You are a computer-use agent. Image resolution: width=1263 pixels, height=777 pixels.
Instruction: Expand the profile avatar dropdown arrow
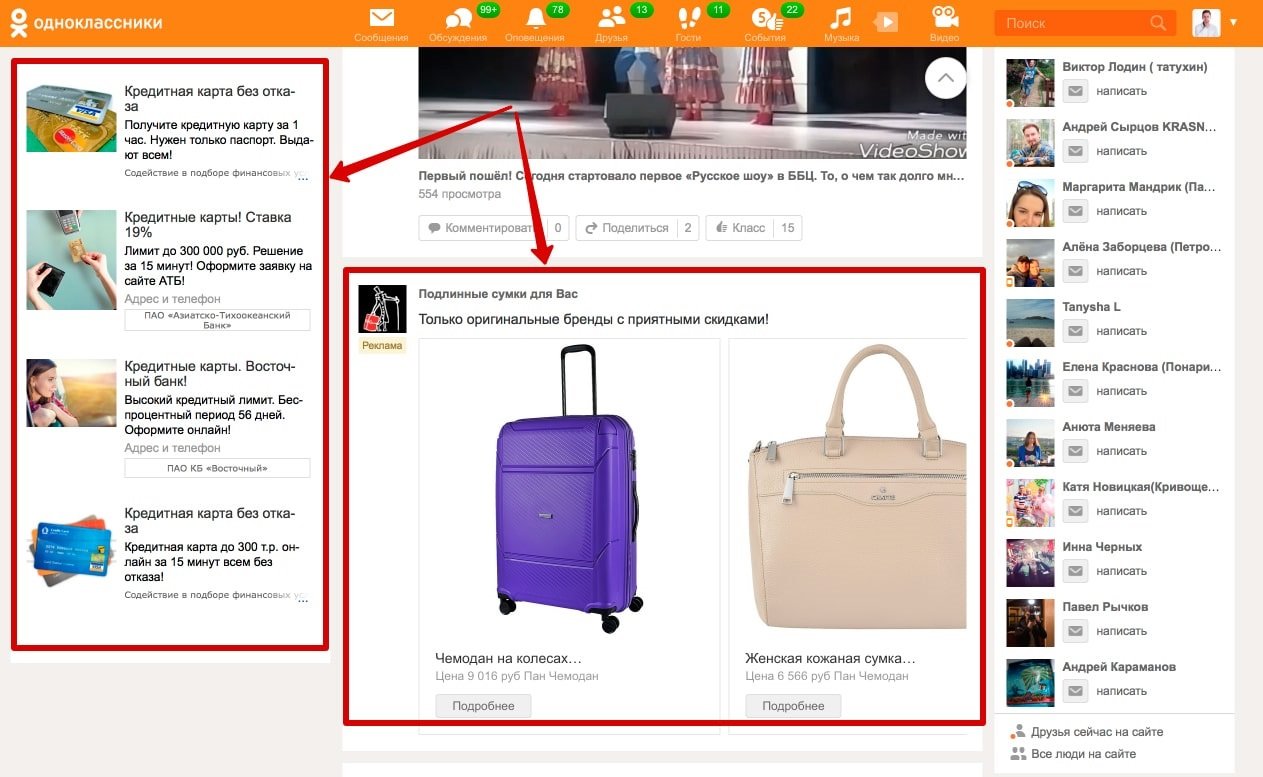(1234, 22)
